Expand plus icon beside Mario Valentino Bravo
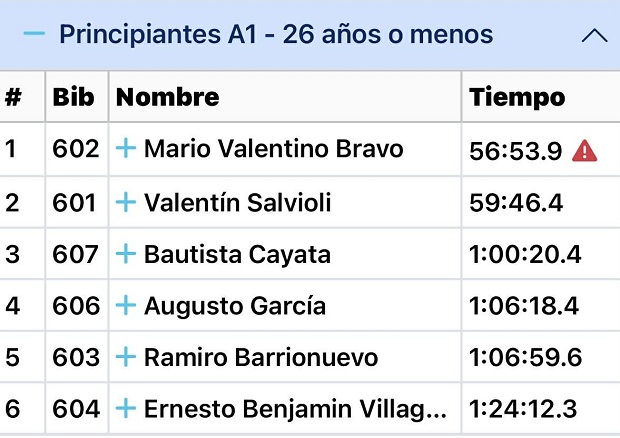Screen dimensions: 620x438 coord(125,150)
